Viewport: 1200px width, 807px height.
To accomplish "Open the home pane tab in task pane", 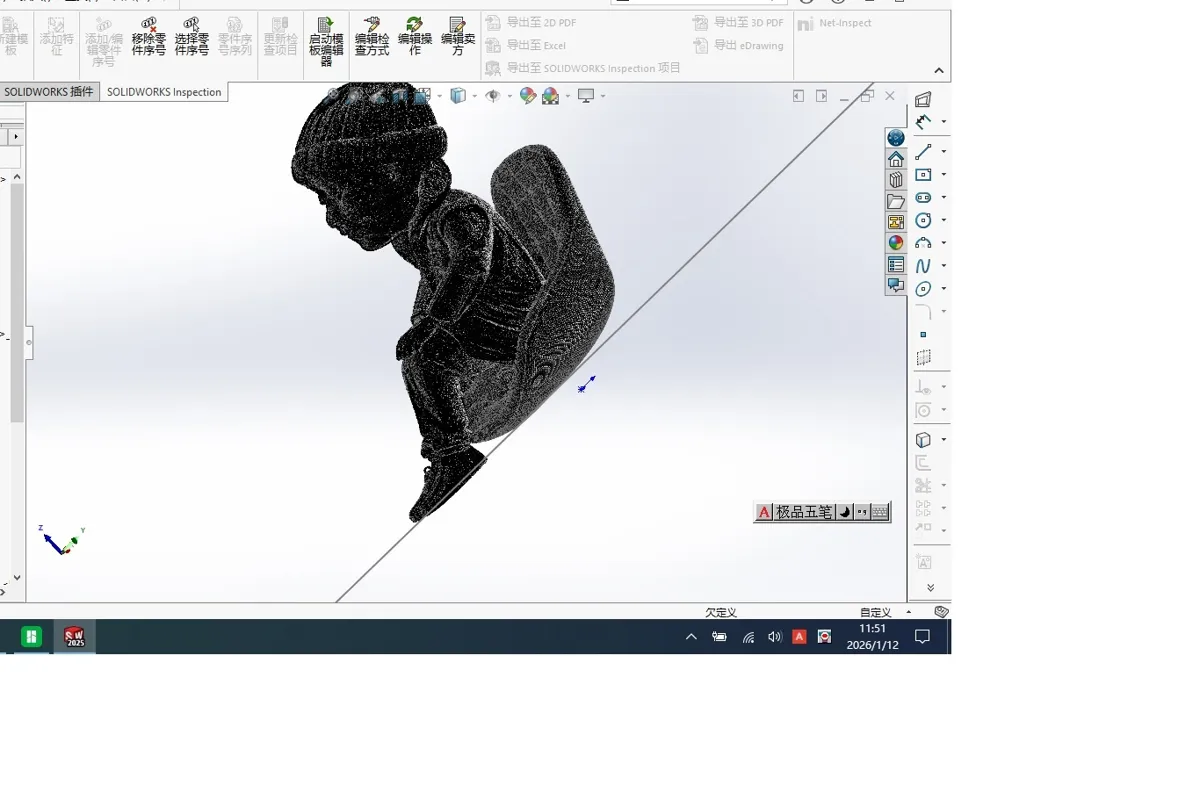I will [x=896, y=159].
